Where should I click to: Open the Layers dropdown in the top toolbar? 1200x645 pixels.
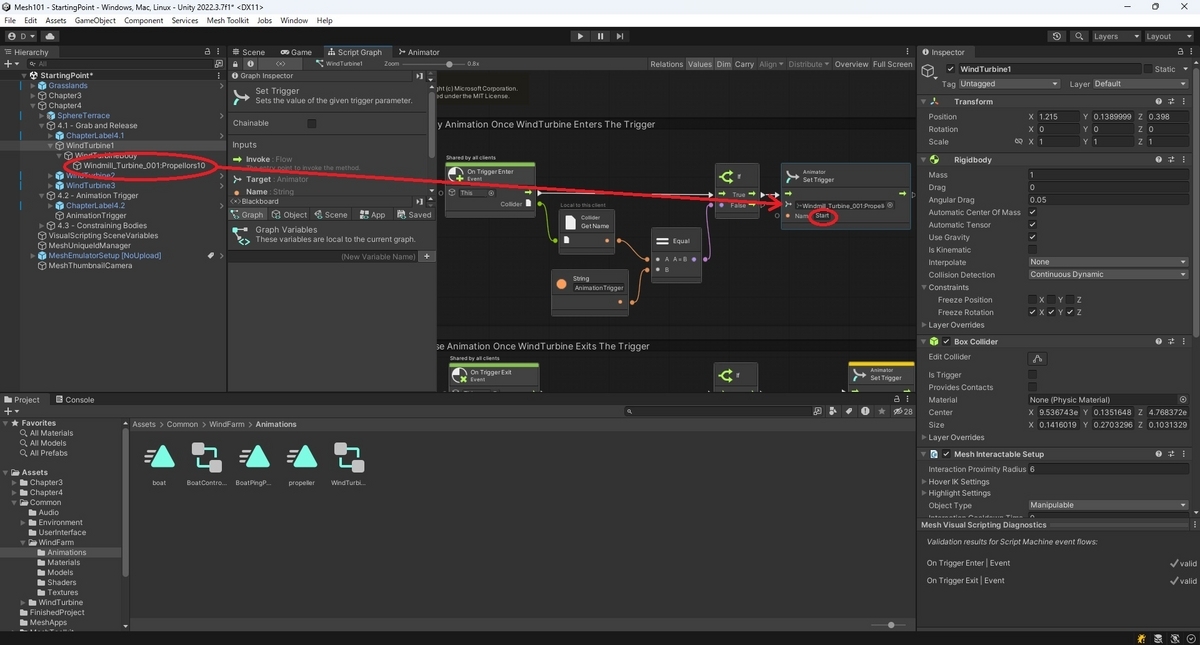point(1115,36)
